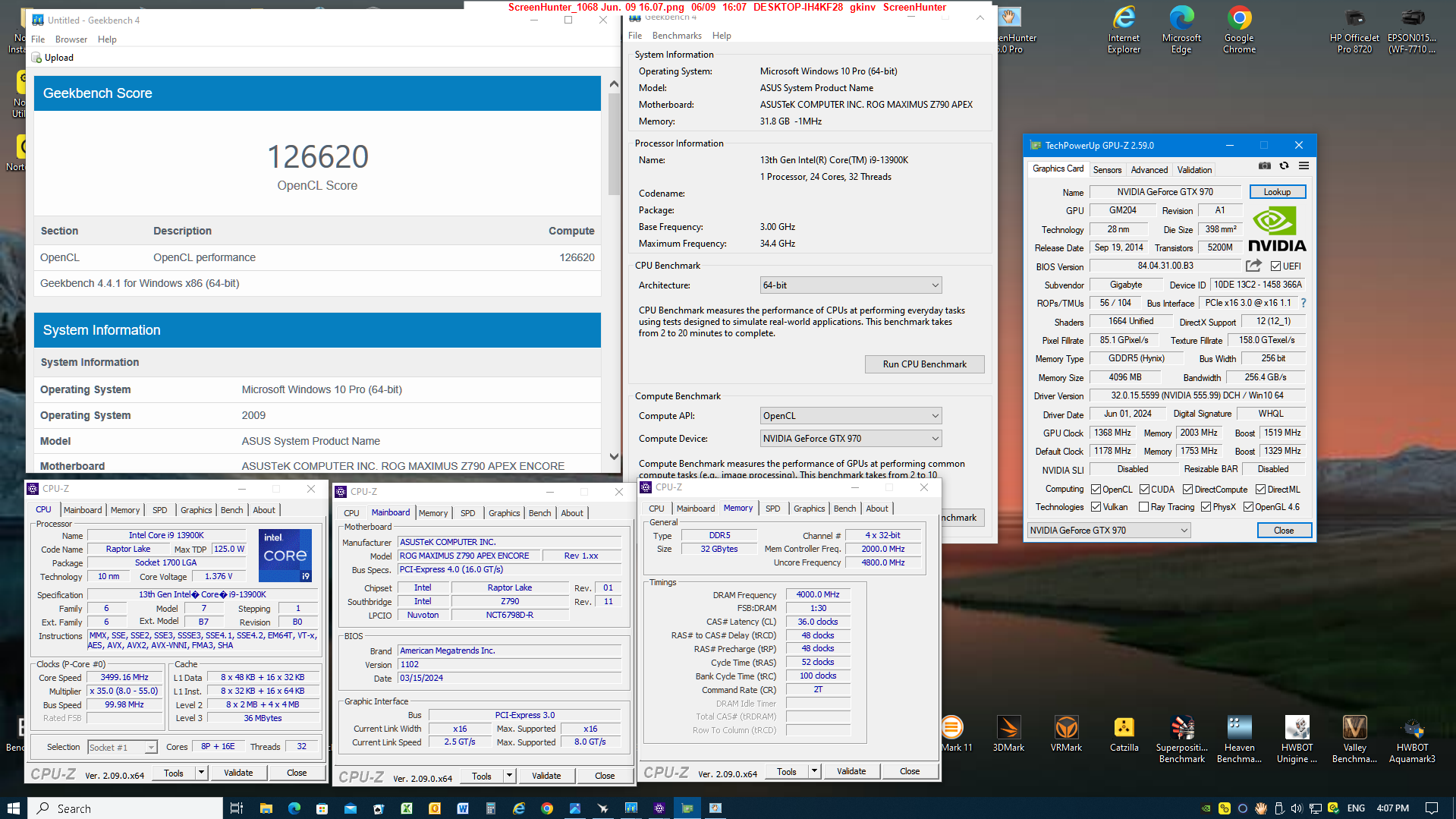Toggle the CUDA computing checkbox
Image resolution: width=1456 pixels, height=819 pixels.
[x=1144, y=490]
